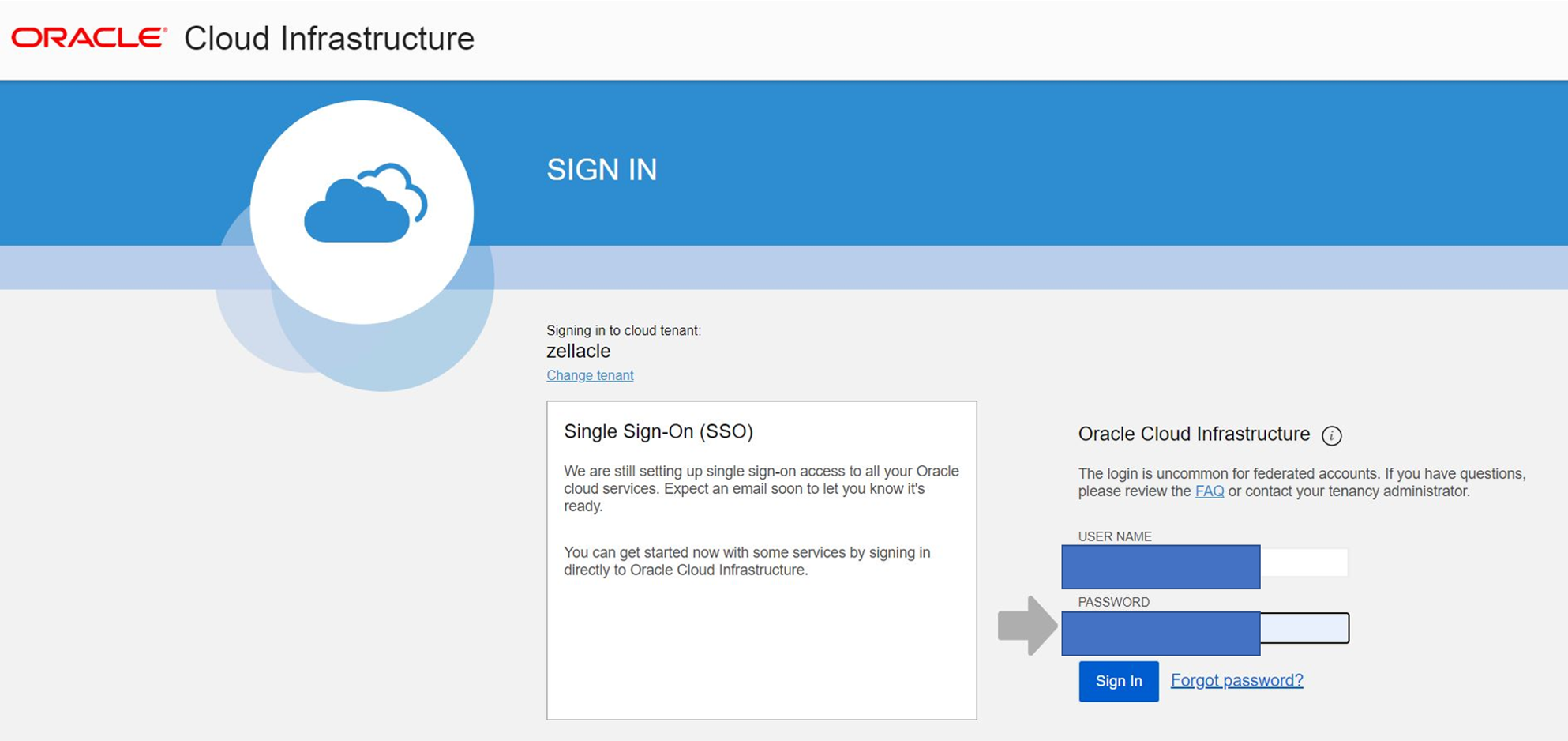Click the 'PASSWORD' label

[1114, 602]
